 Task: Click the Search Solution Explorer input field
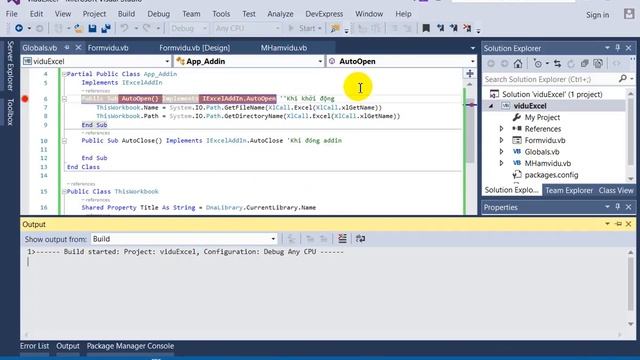point(549,79)
